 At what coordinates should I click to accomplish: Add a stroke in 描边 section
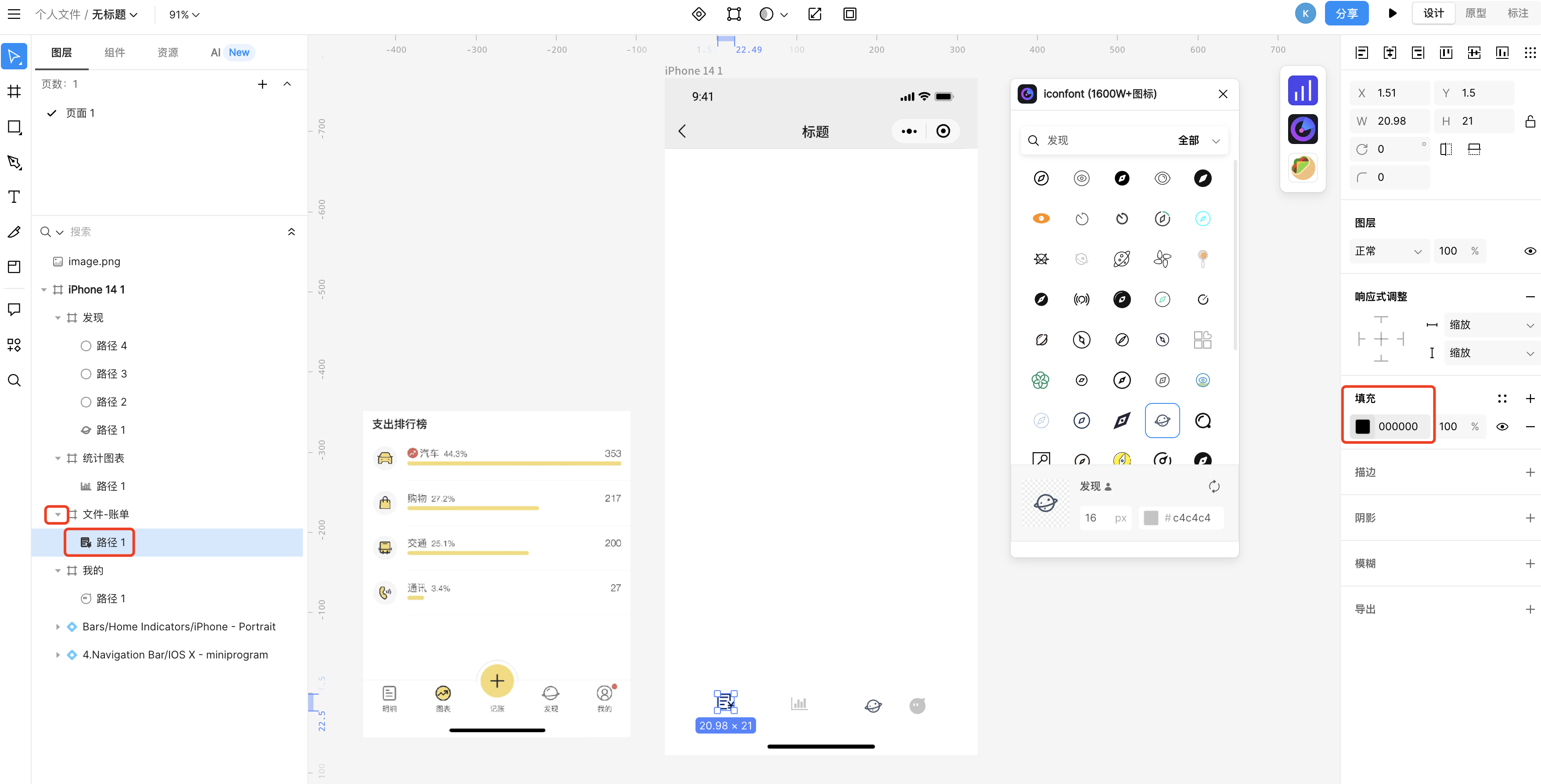[1530, 472]
